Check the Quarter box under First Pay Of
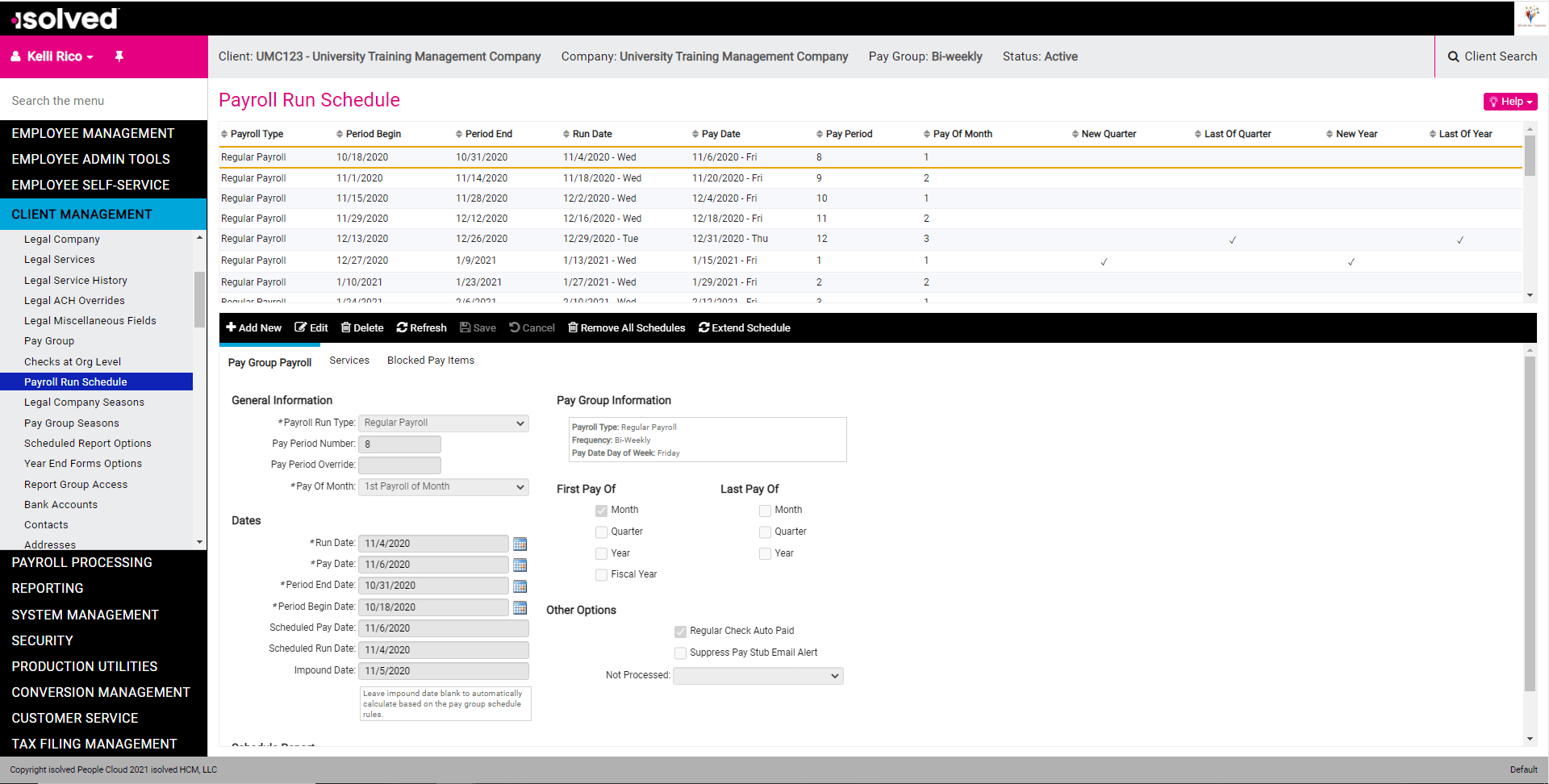This screenshot has width=1549, height=784. point(601,532)
